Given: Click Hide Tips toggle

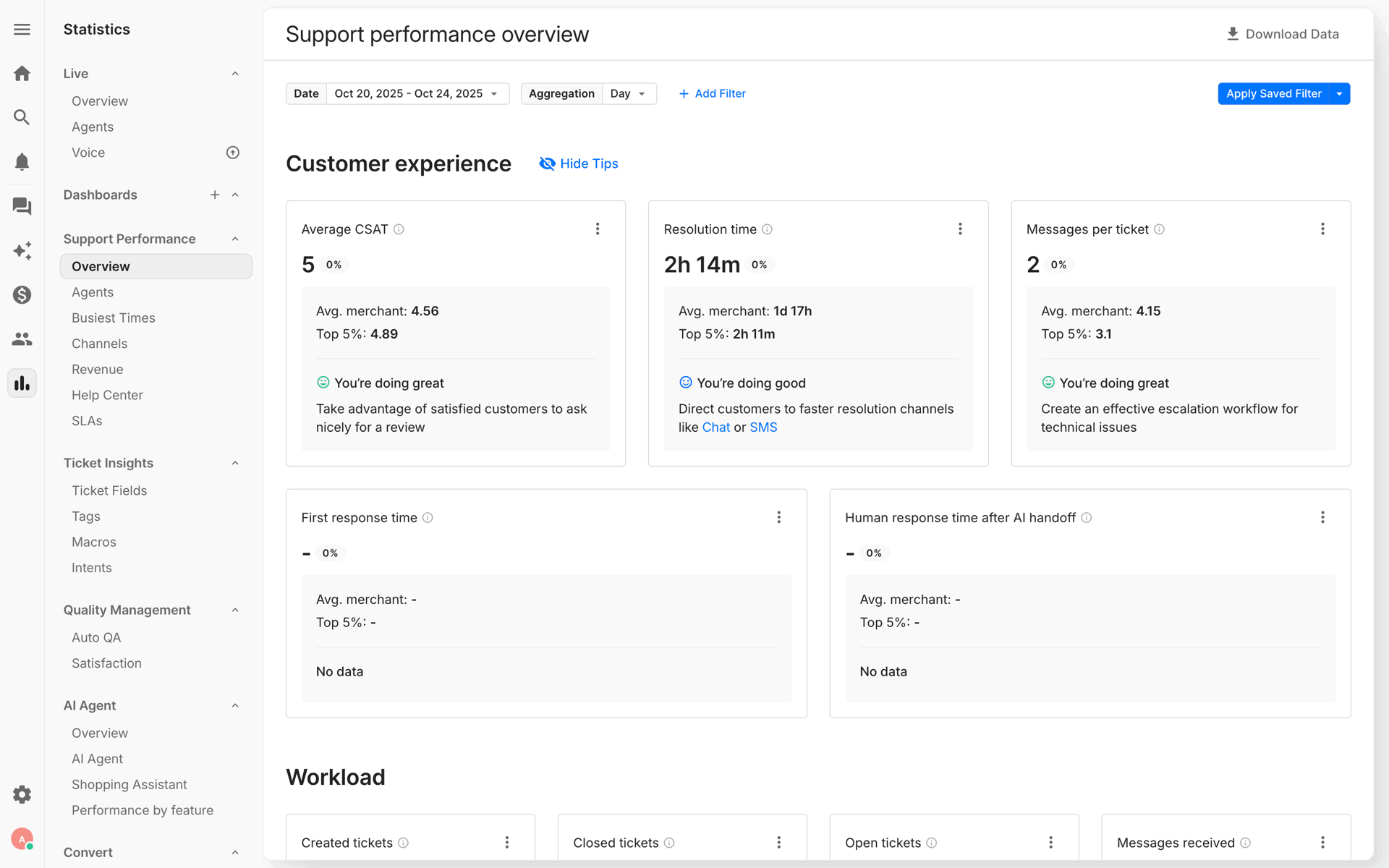Looking at the screenshot, I should [x=579, y=163].
